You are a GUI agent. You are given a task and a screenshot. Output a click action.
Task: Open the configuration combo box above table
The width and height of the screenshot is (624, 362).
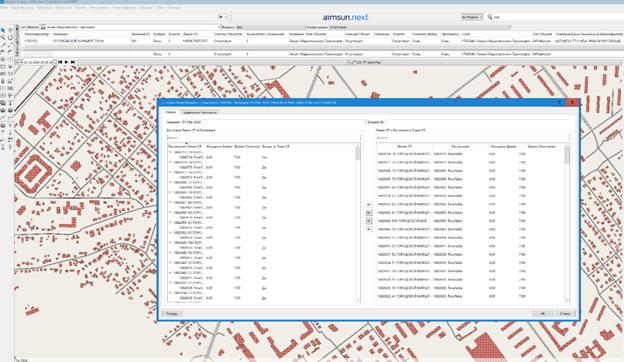419,27
